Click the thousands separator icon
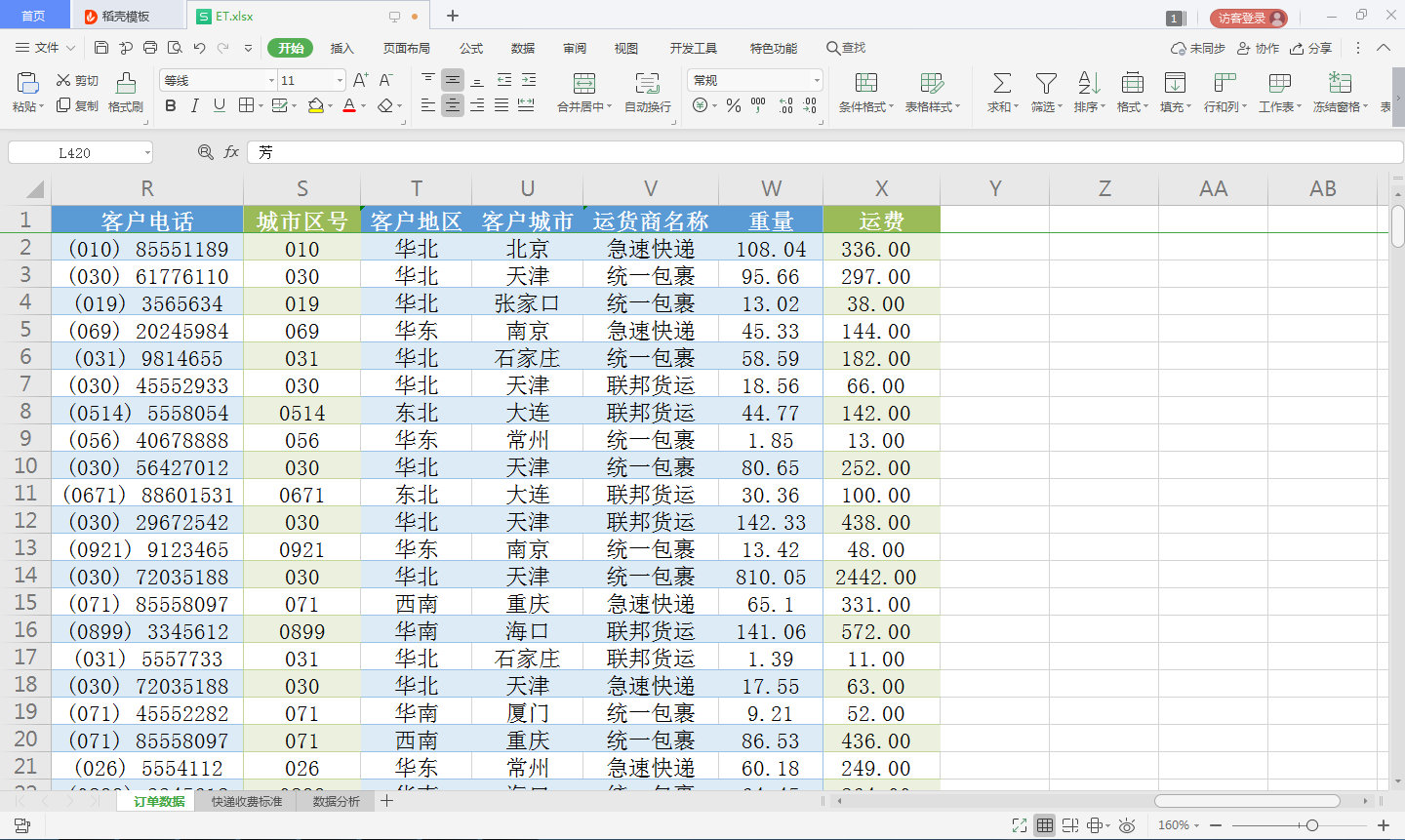Viewport: 1405px width, 840px height. pos(758,105)
